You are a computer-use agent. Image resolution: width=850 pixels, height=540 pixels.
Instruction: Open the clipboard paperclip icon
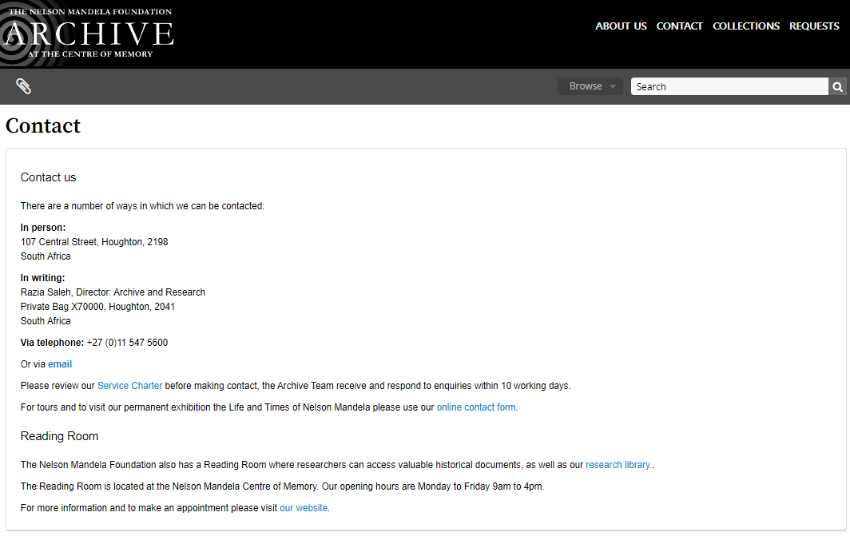click(x=23, y=86)
